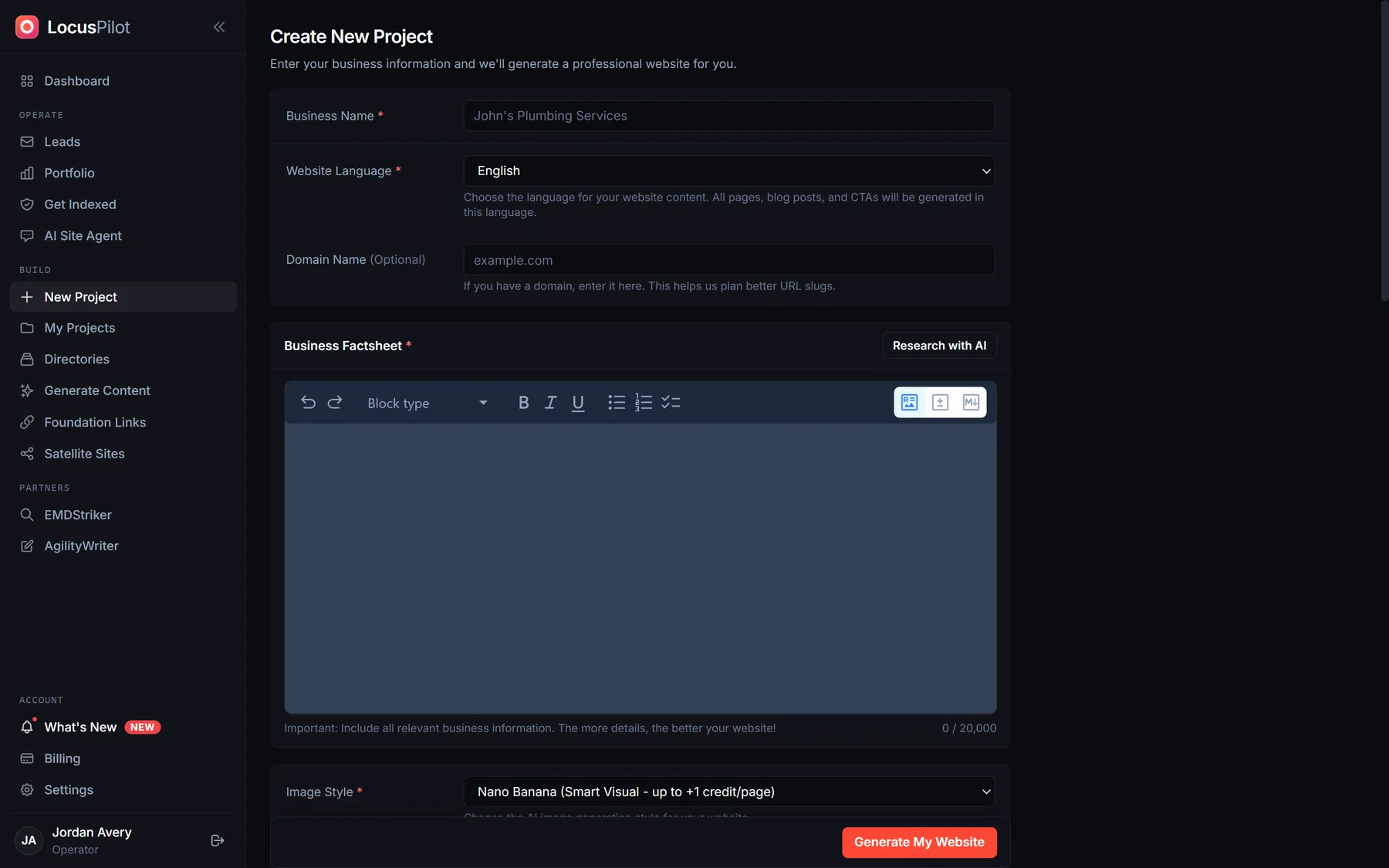Toggle underline formatting
1389x868 pixels.
[577, 403]
